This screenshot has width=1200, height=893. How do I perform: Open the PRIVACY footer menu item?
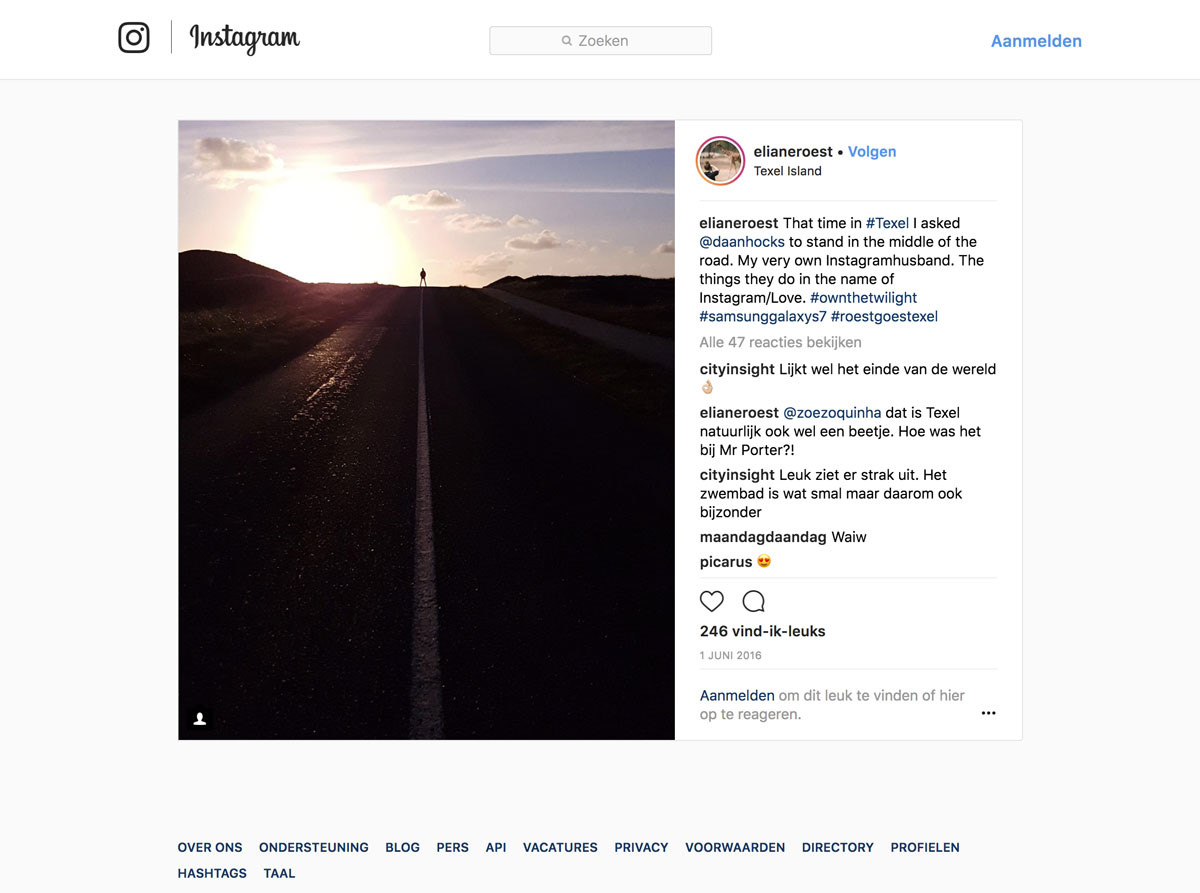pos(641,847)
